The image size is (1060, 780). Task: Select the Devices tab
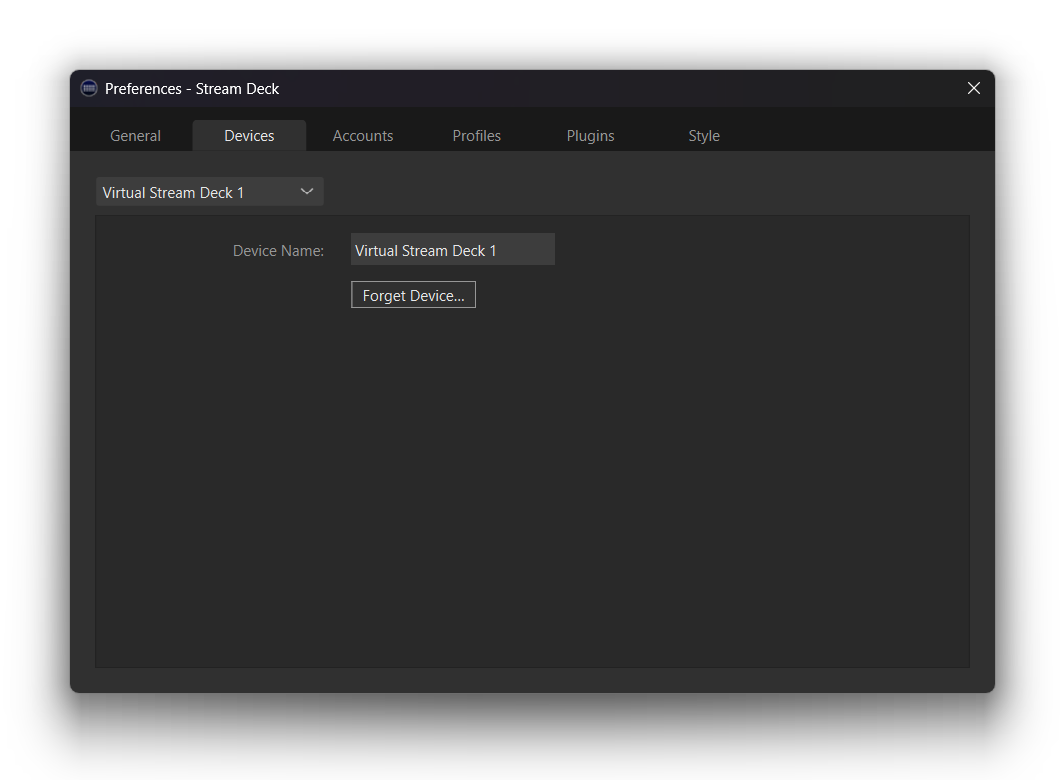click(x=249, y=136)
